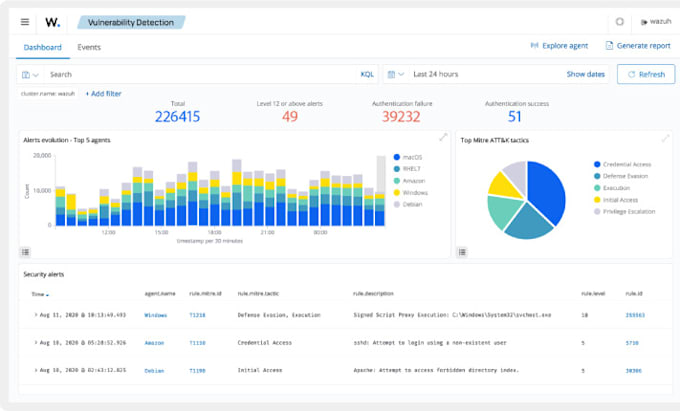Expand the Alerts evolution chart fullscreen

pos(443,138)
